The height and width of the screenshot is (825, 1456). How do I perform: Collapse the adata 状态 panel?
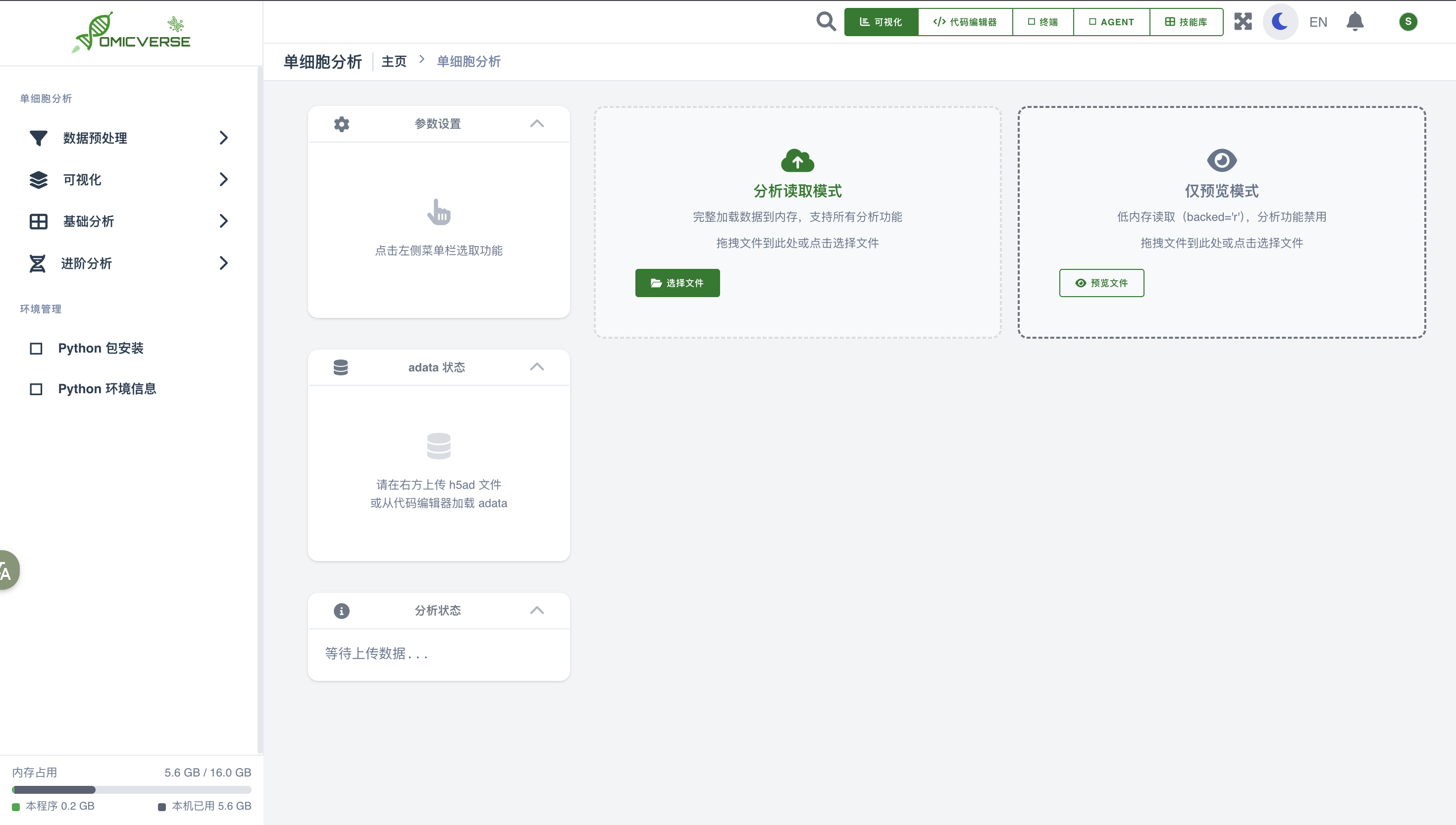pos(536,367)
